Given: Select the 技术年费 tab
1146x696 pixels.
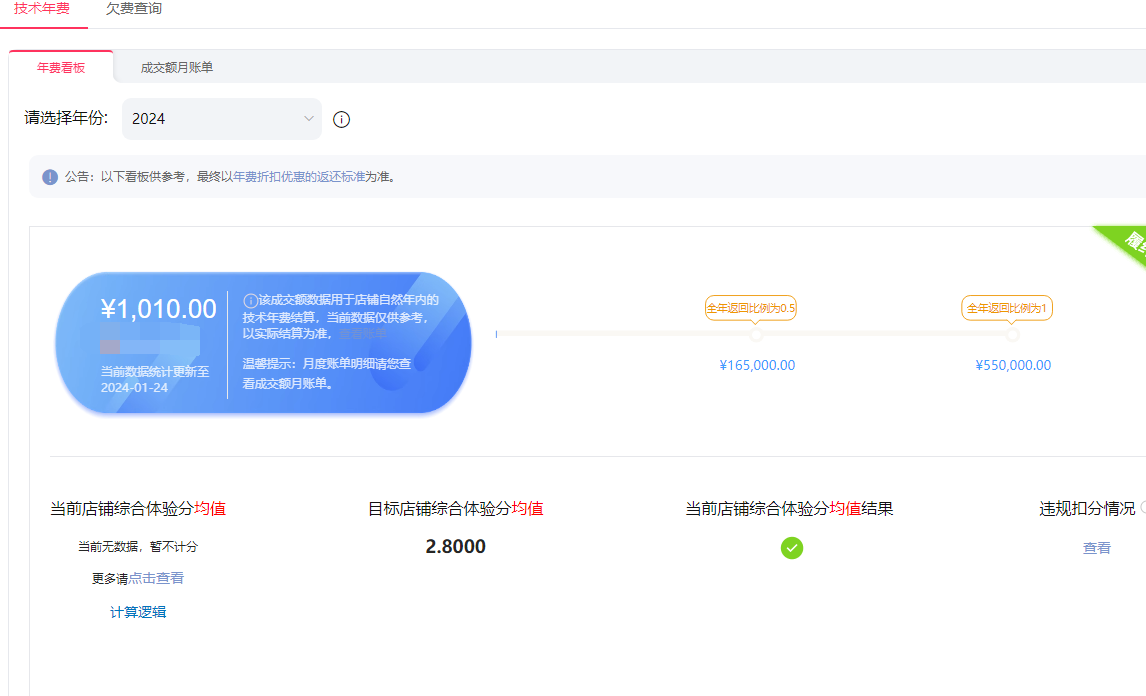Looking at the screenshot, I should 42,9.
